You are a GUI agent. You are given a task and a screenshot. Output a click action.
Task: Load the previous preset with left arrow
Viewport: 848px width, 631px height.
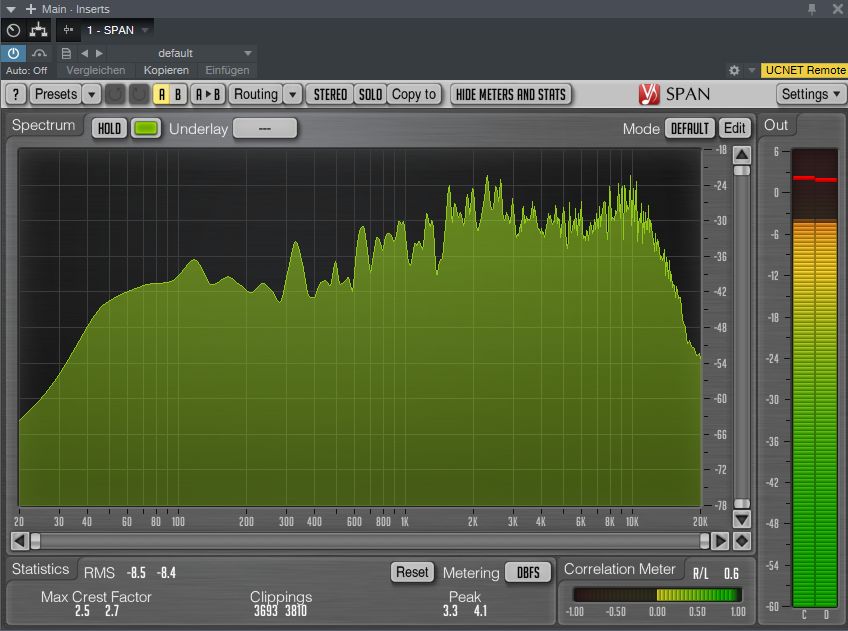[84, 53]
